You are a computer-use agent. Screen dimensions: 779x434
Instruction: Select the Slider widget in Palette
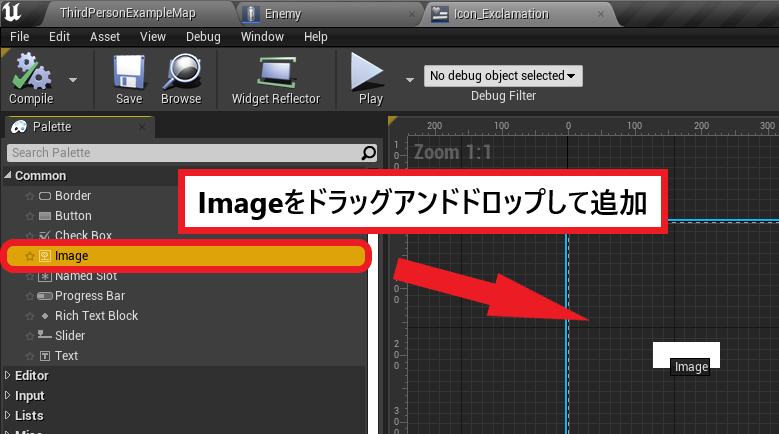point(70,336)
